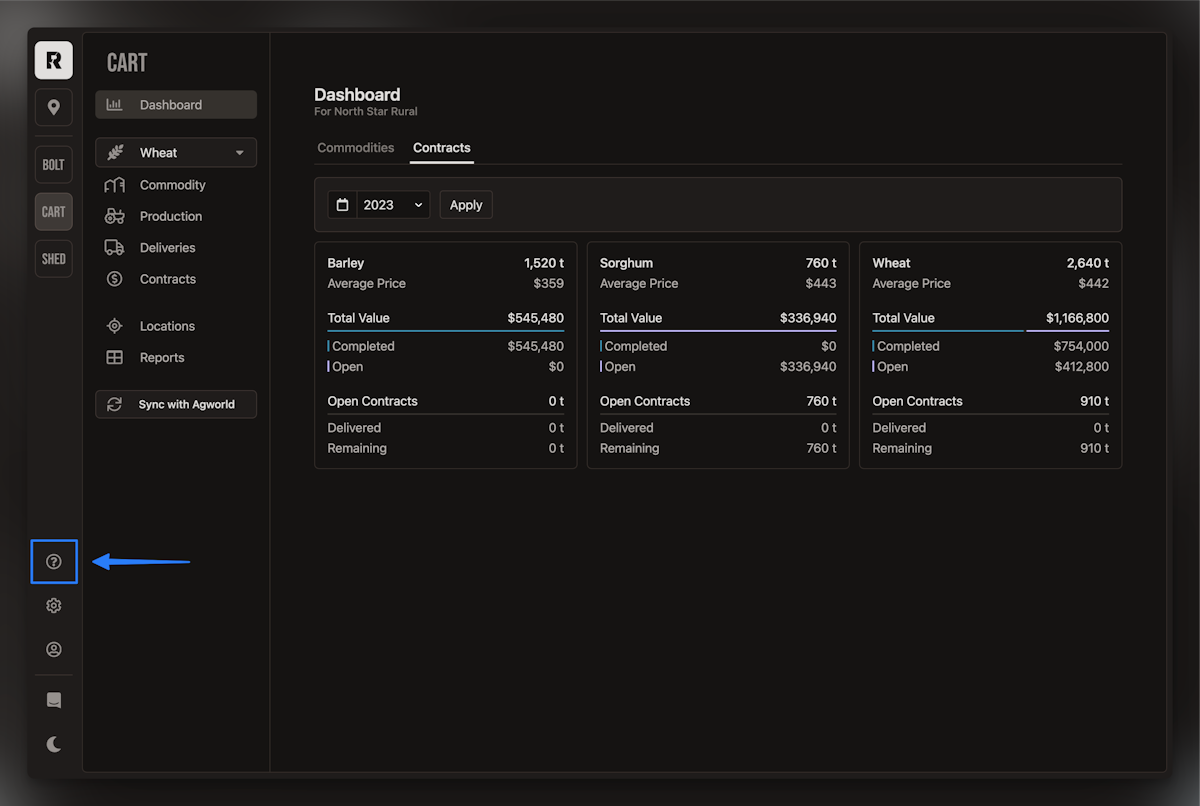Click Sync with Agworld button
This screenshot has width=1200, height=806.
coord(176,404)
